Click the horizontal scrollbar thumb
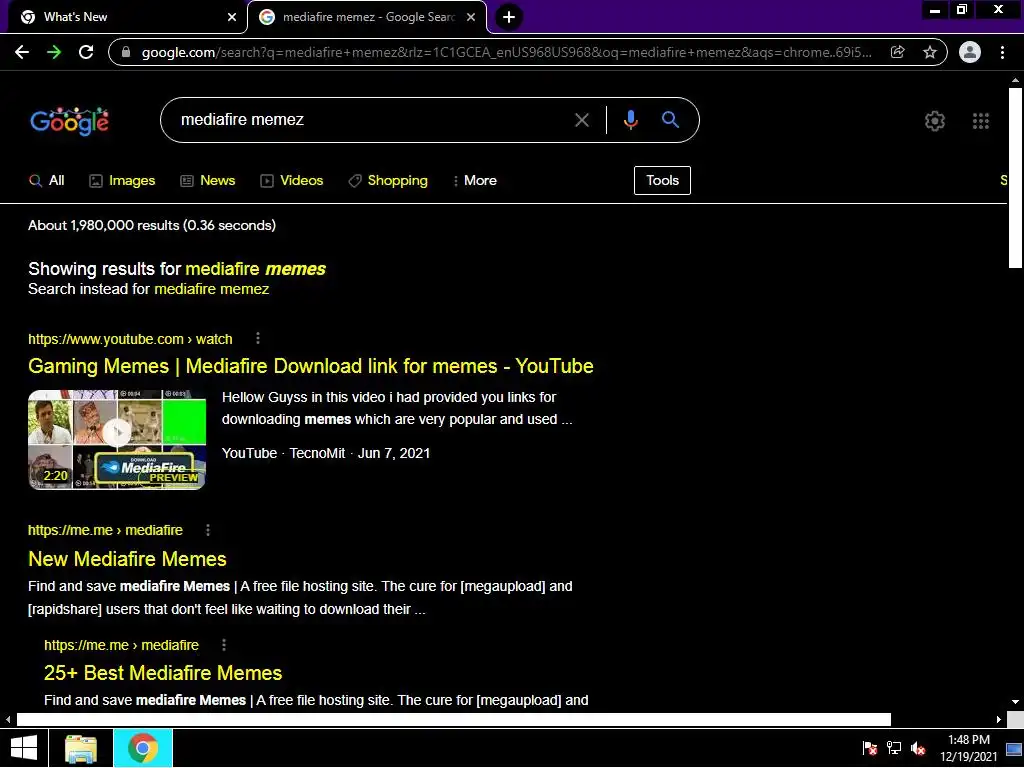The width and height of the screenshot is (1024, 768). (x=453, y=720)
